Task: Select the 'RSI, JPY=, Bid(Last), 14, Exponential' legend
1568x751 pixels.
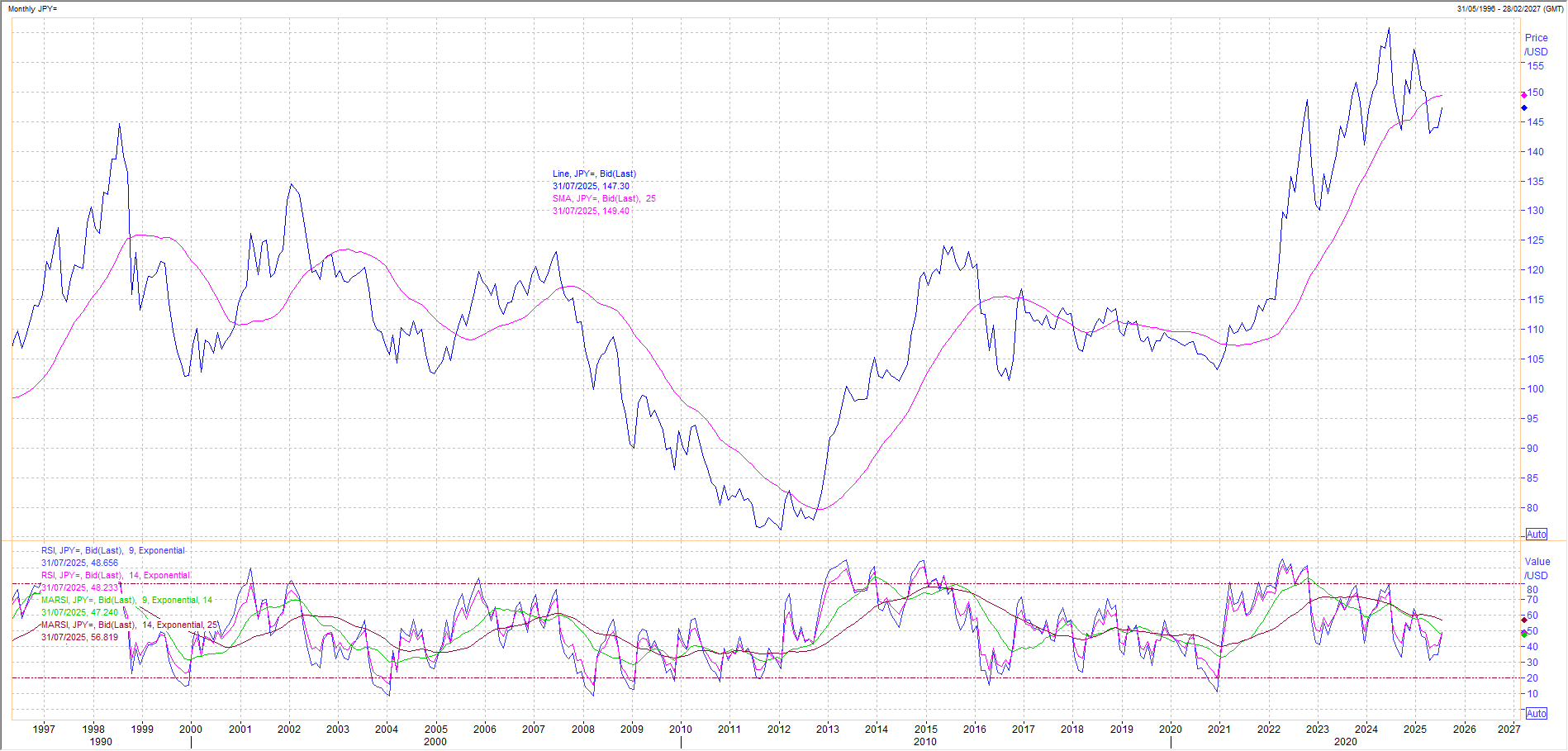Action: [116, 576]
